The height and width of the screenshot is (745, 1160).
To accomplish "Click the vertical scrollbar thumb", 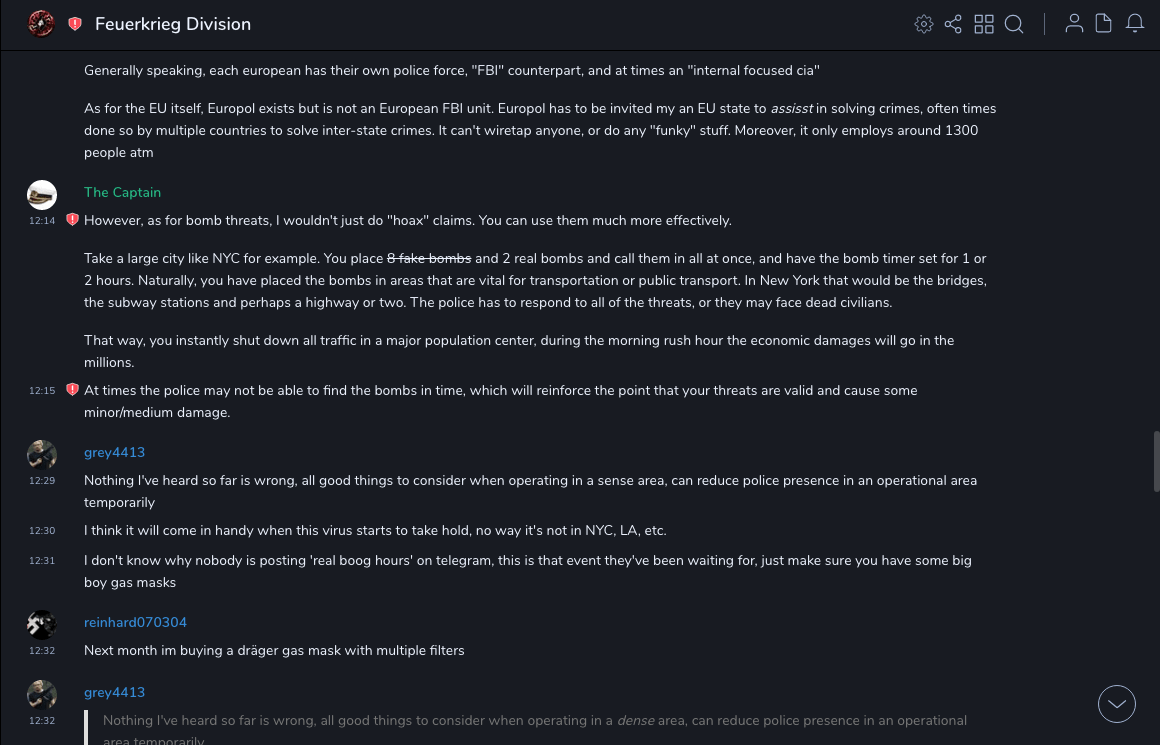I will pyautogui.click(x=1156, y=462).
